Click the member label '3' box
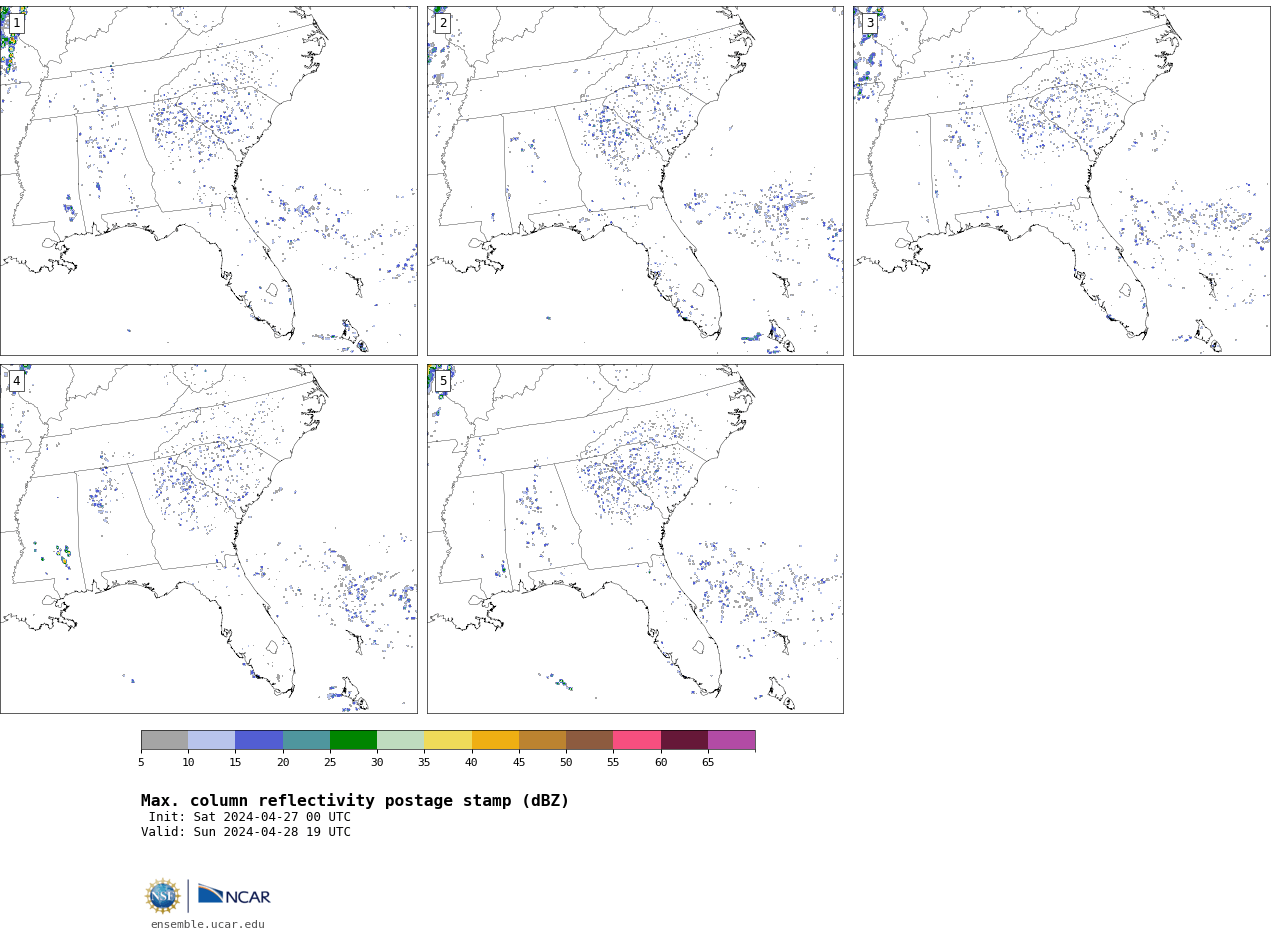 coord(870,23)
